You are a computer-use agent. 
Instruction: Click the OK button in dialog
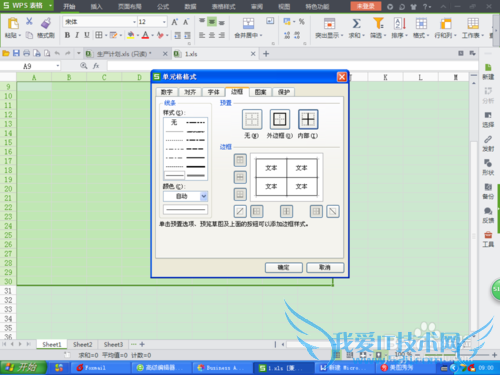tap(284, 267)
